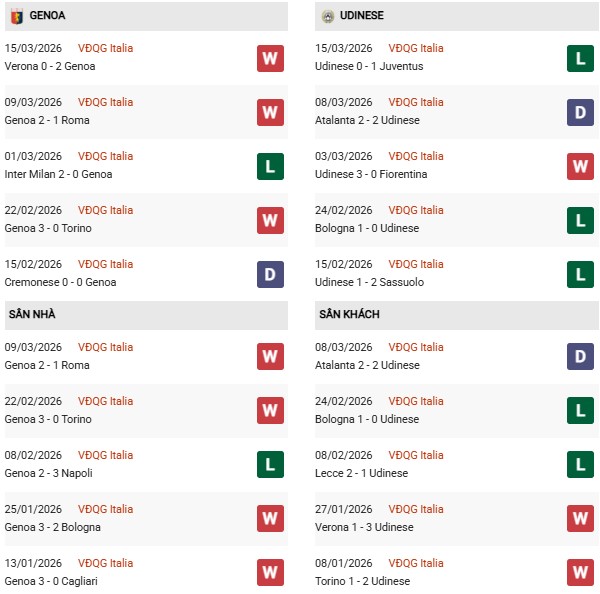Select the SÂN KHÁCH section header
Viewport: 600px width, 594px height.
click(349, 314)
